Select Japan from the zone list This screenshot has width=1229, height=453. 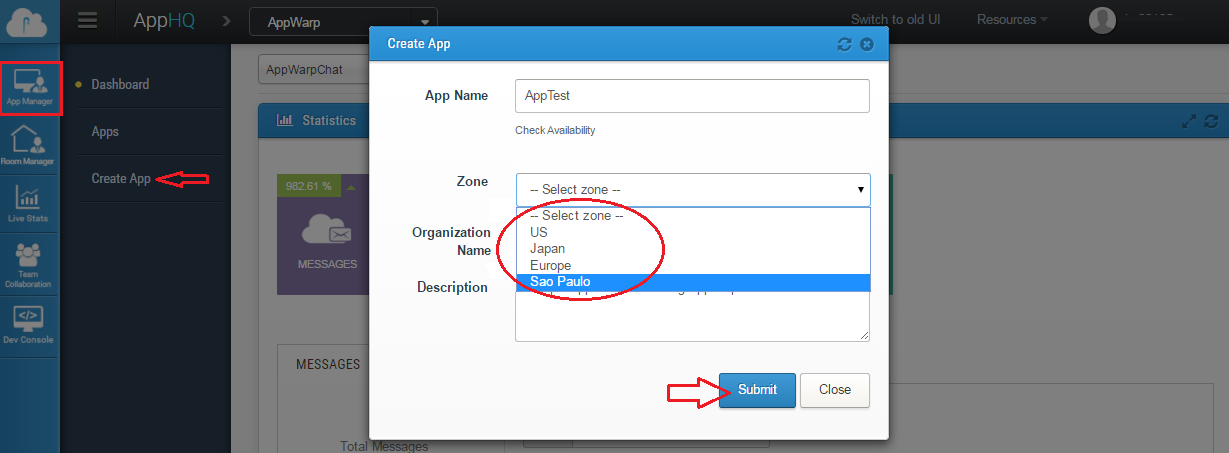pos(548,249)
